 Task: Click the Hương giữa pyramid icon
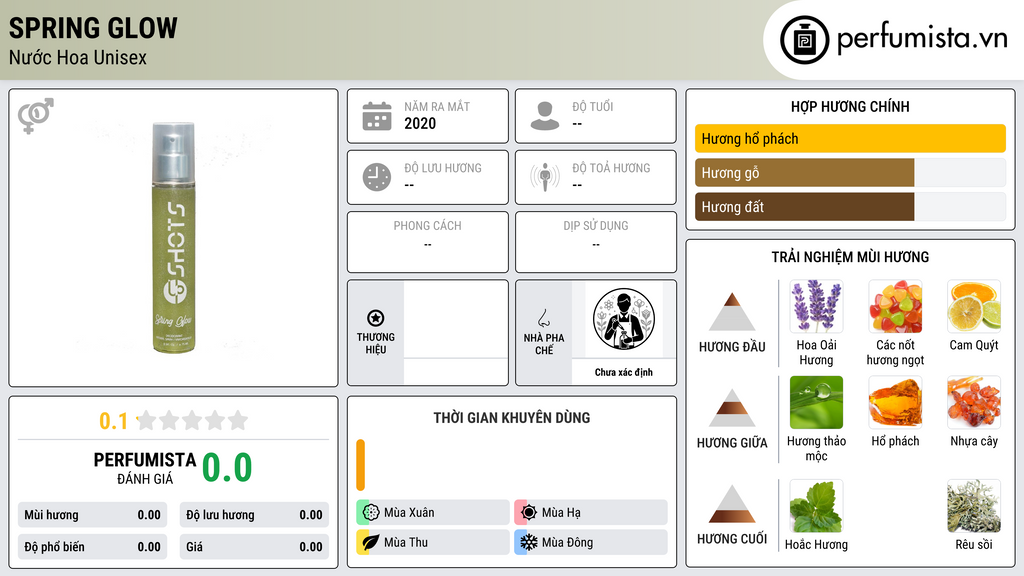point(732,408)
